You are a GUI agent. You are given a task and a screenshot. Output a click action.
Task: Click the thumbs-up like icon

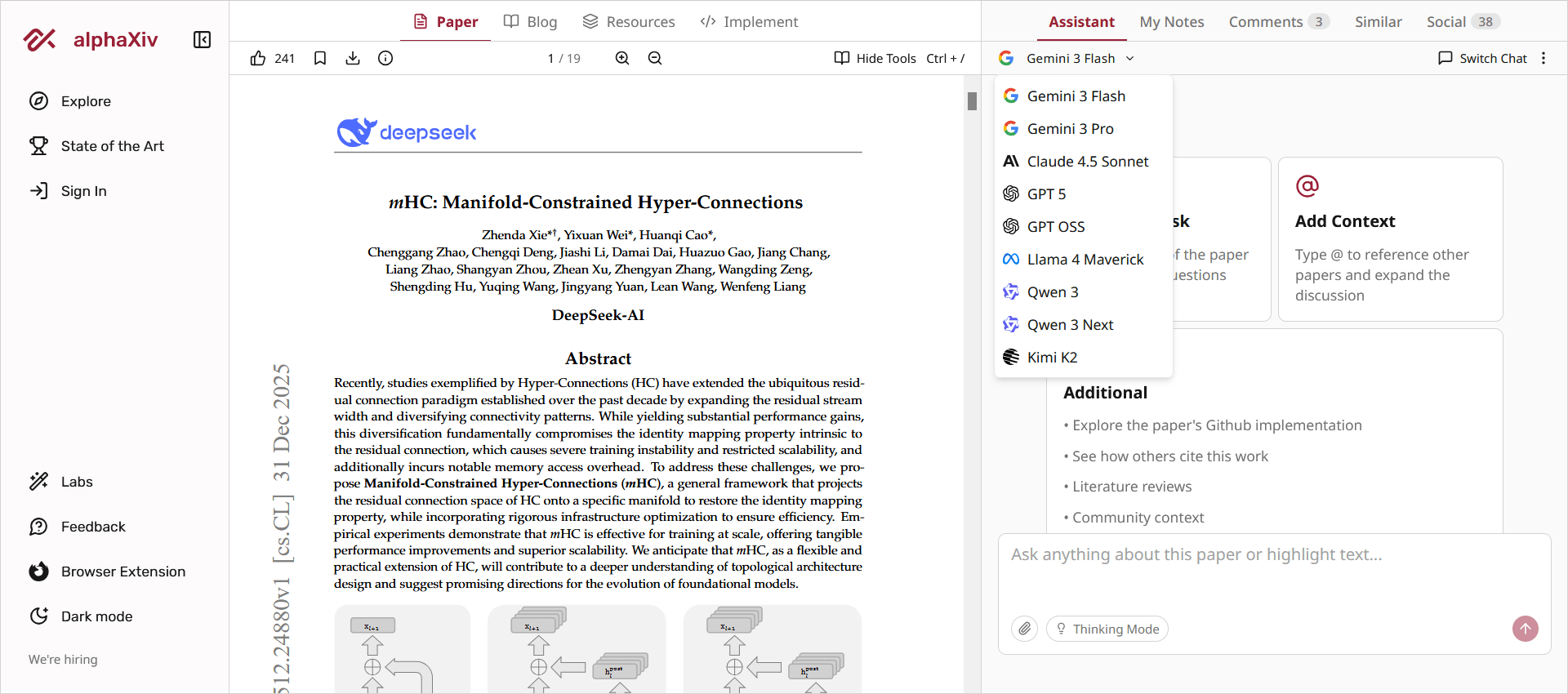(258, 58)
